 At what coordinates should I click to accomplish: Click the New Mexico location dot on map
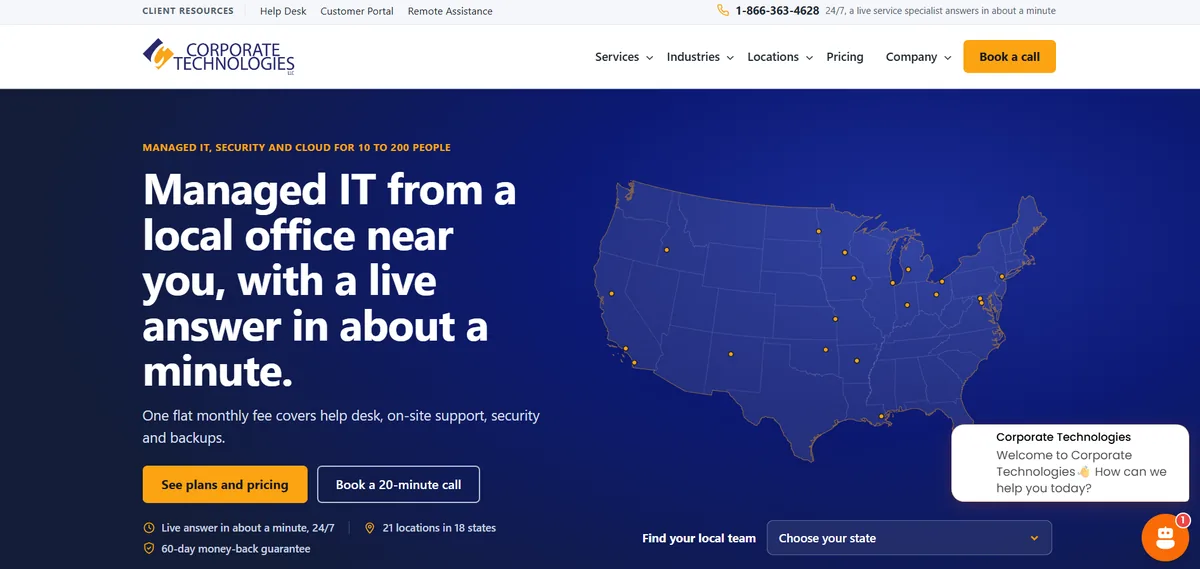(731, 353)
